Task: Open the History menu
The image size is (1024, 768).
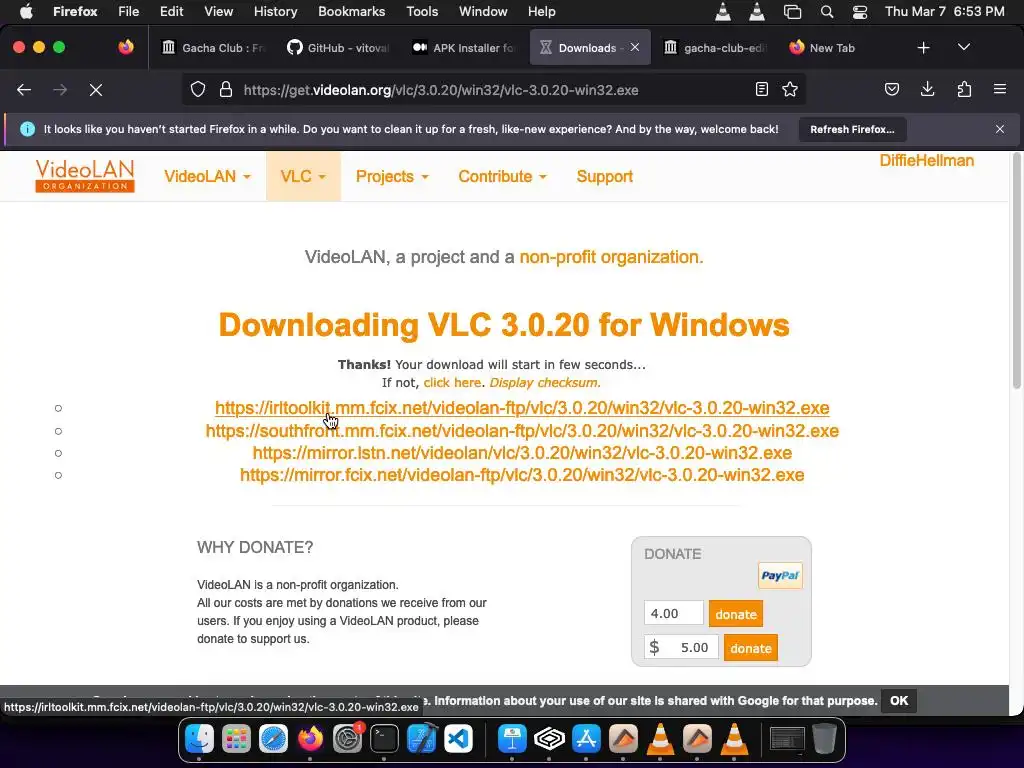Action: [275, 12]
